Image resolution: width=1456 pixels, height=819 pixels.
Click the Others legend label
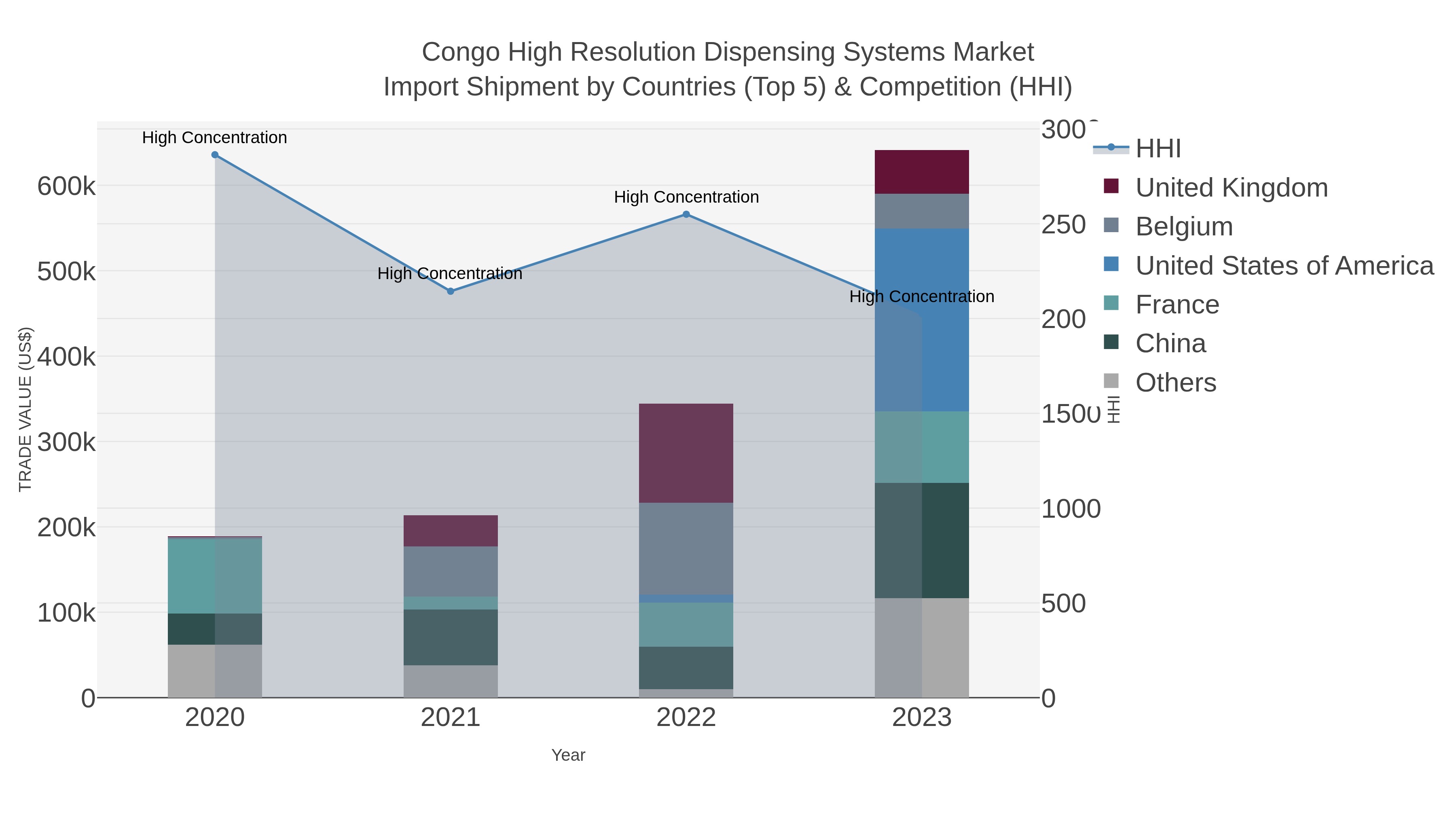[x=1176, y=382]
